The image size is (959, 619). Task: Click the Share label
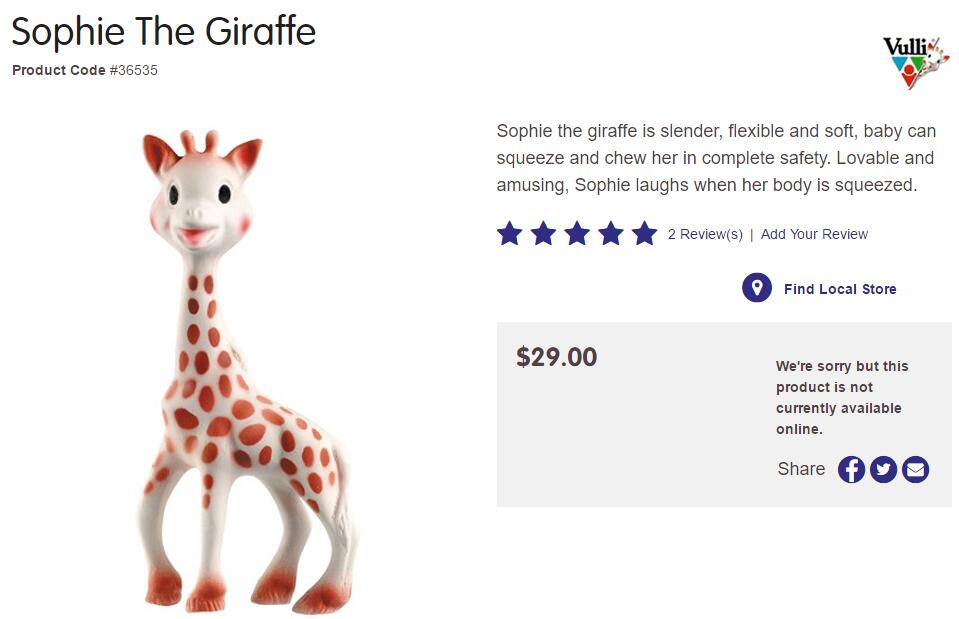(801, 469)
